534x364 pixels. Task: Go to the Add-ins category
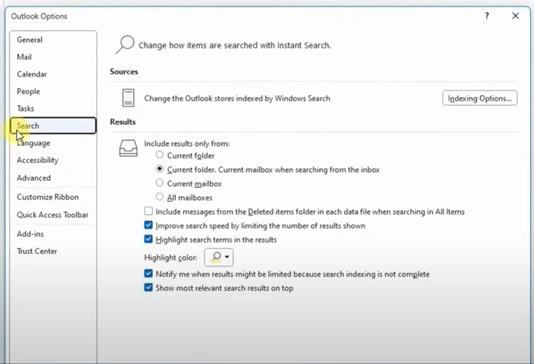click(30, 234)
